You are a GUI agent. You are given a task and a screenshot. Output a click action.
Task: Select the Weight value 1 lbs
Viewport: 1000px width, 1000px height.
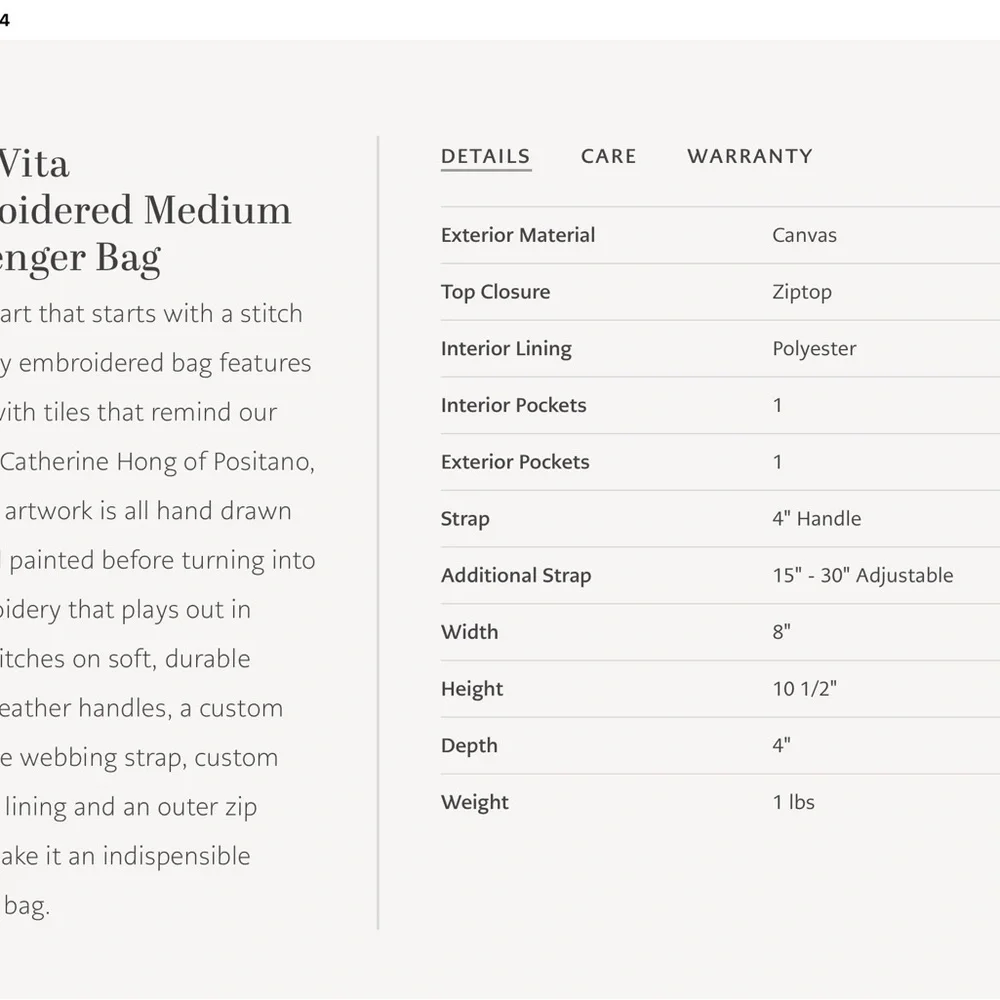(x=793, y=802)
